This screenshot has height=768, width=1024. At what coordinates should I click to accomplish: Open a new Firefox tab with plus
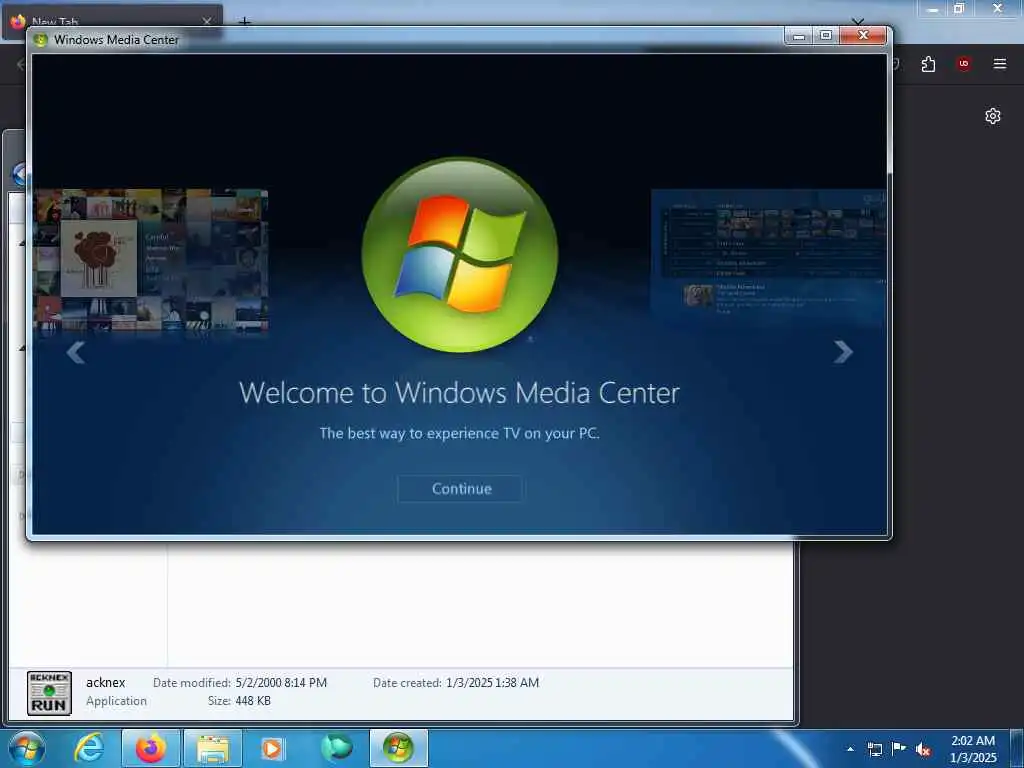[x=244, y=22]
